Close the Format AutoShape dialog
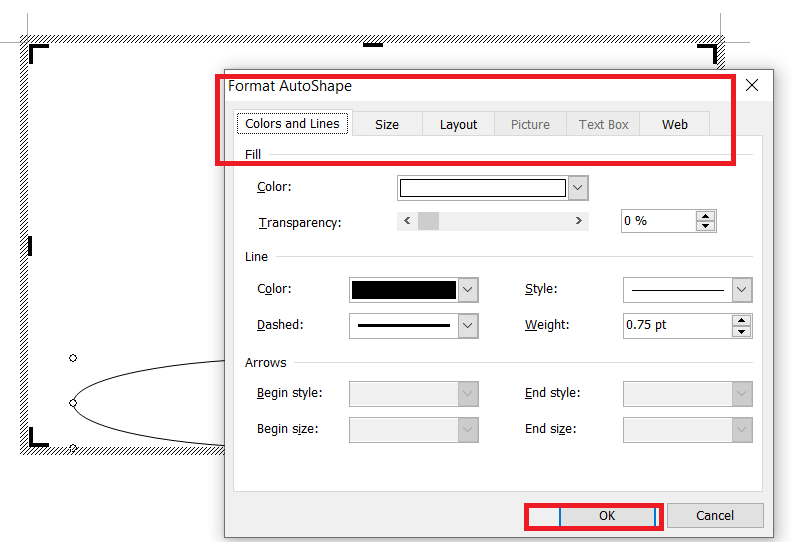 pos(752,86)
